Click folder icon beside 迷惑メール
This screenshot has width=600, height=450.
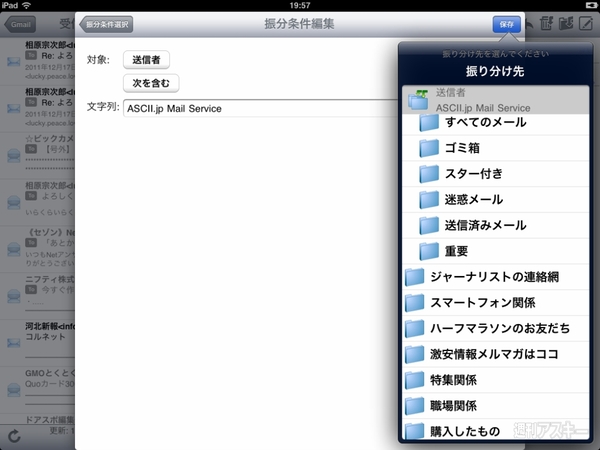pyautogui.click(x=429, y=199)
